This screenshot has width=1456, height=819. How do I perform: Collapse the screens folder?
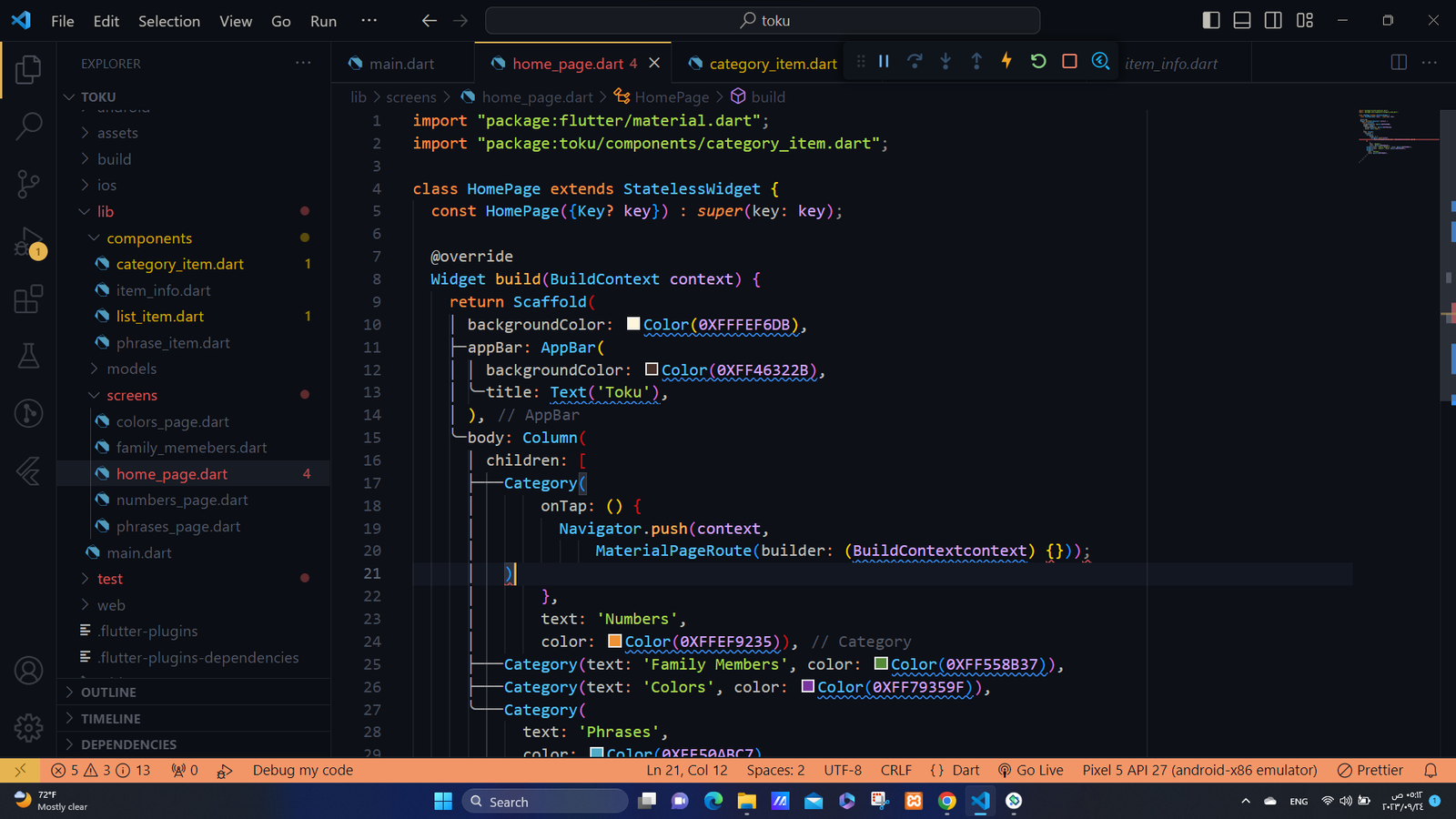[131, 395]
